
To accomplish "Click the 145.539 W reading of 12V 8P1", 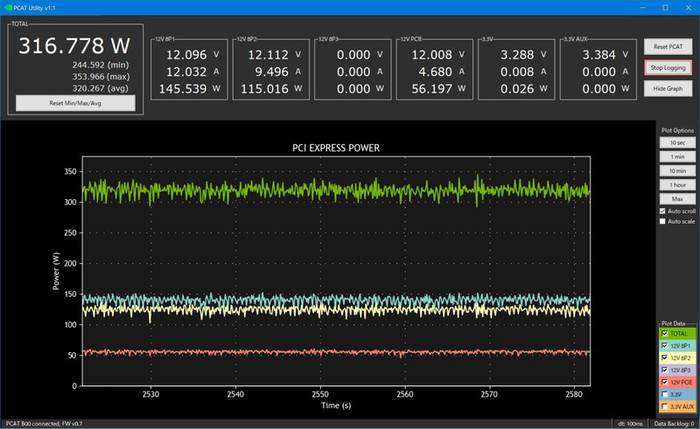I will tap(189, 89).
